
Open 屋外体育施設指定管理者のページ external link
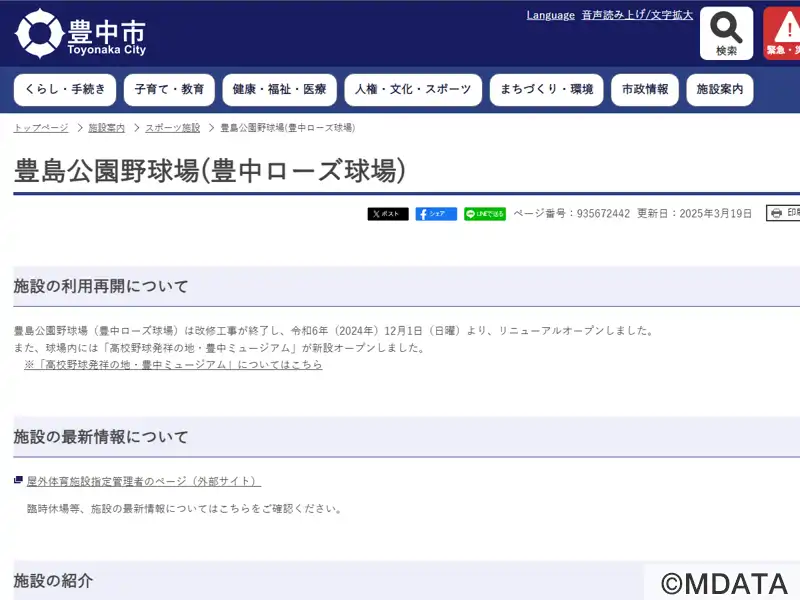coord(144,481)
